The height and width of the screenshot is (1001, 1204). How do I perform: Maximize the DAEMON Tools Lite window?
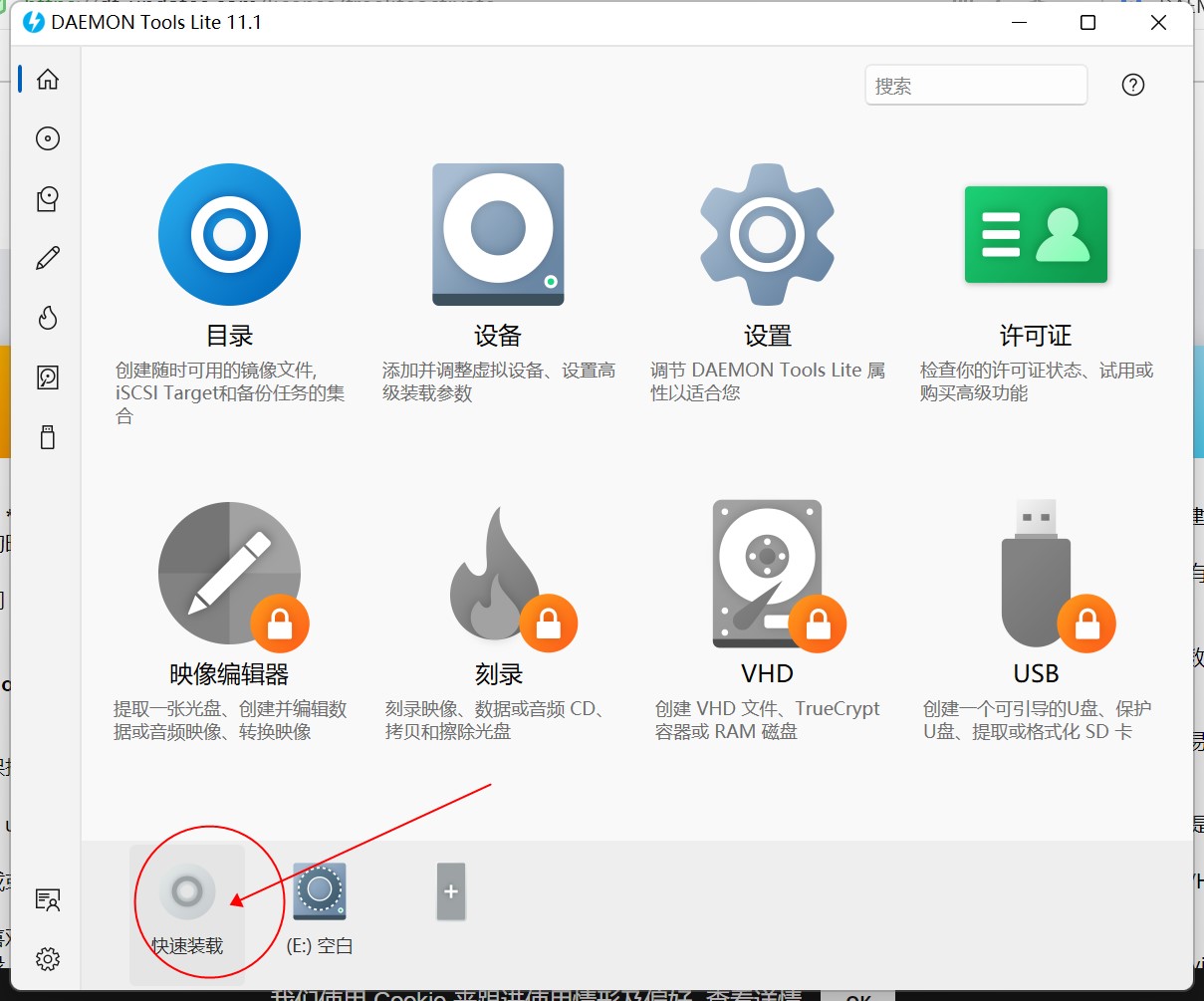[x=1087, y=22]
